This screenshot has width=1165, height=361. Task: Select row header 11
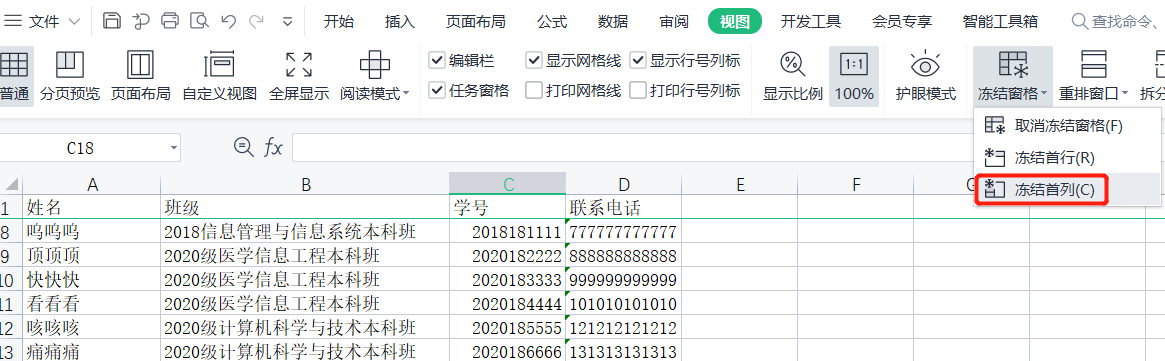point(10,304)
